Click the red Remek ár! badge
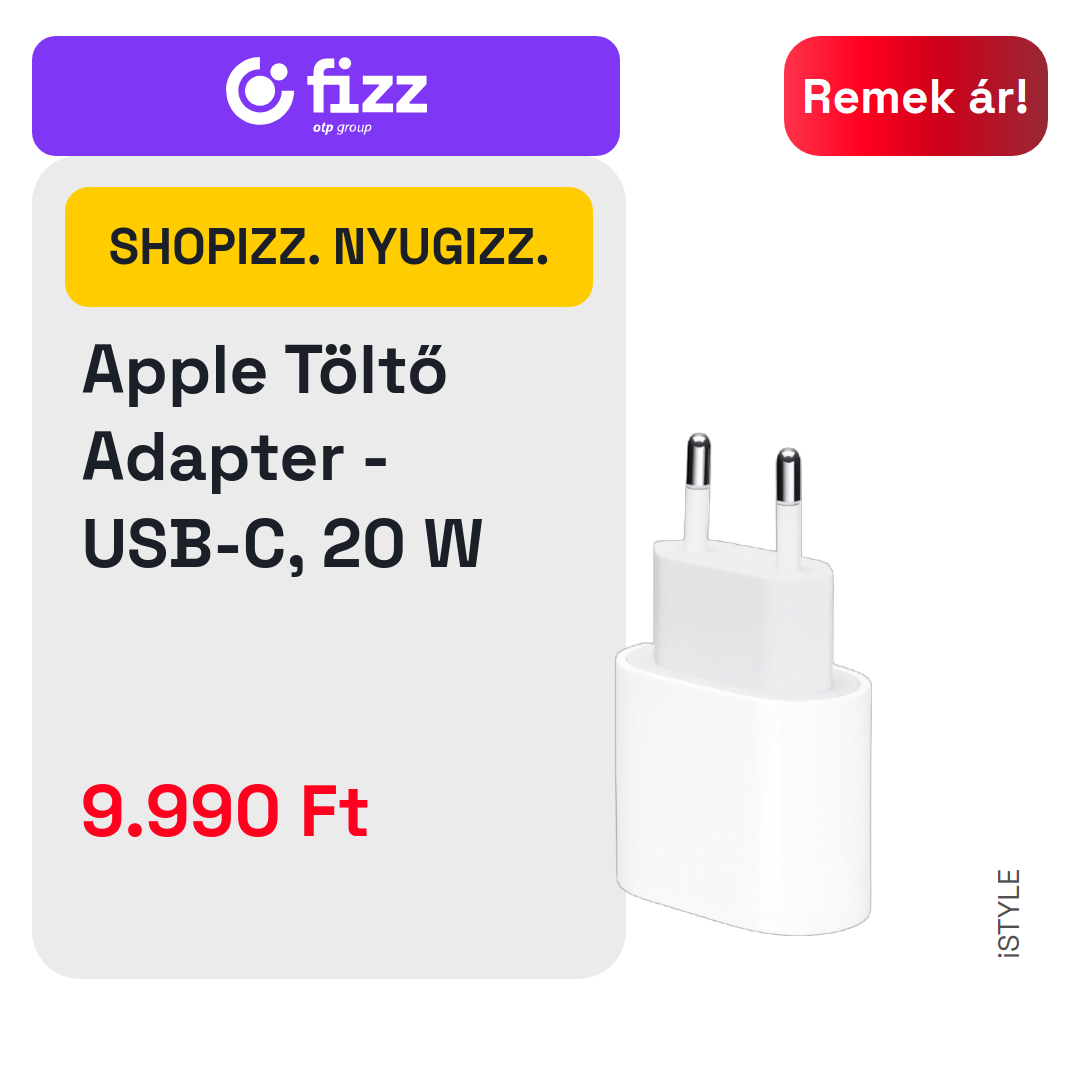Viewport: 1080px width, 1080px height. 915,96
